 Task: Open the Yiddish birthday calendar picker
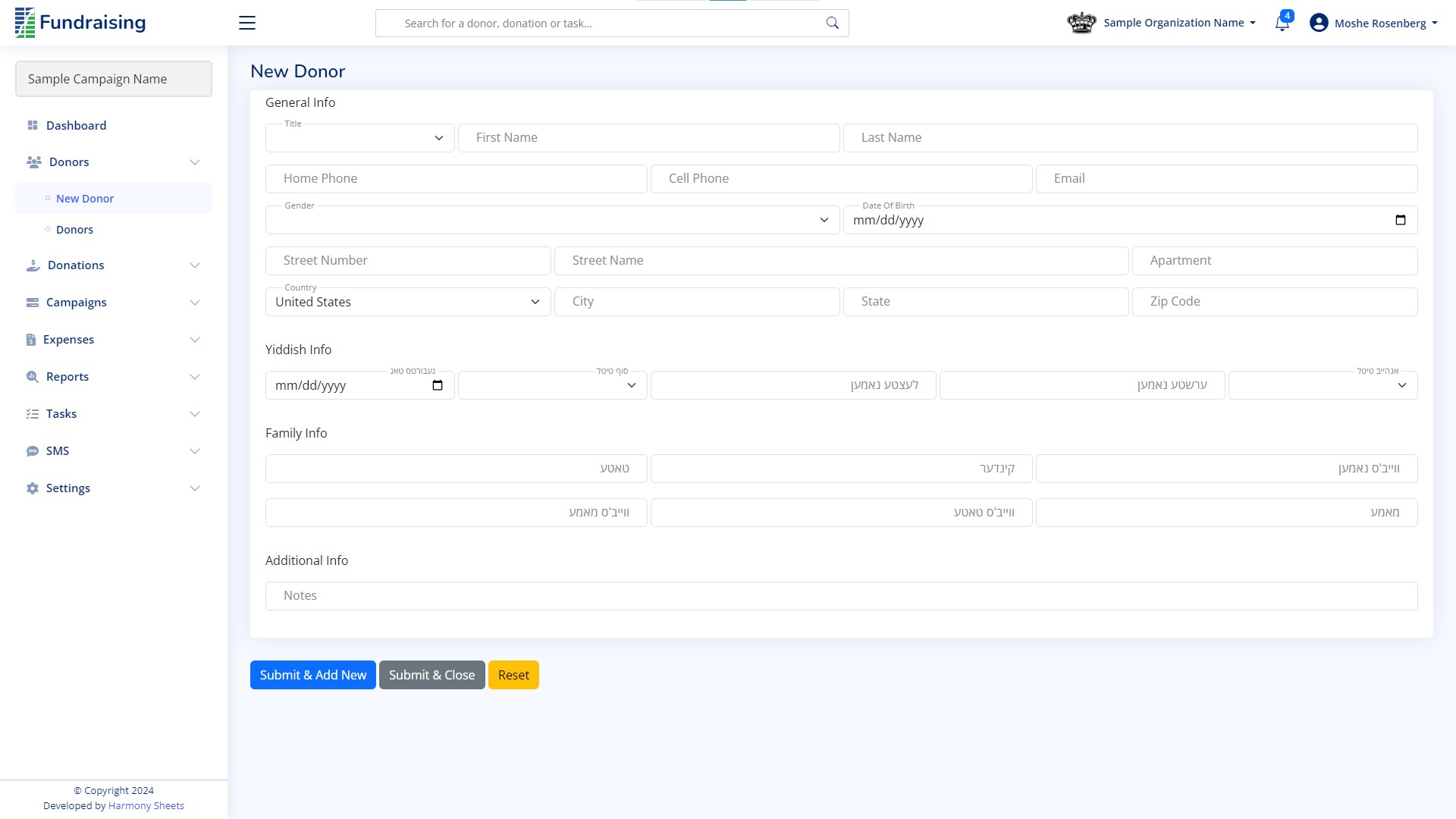pyautogui.click(x=438, y=385)
